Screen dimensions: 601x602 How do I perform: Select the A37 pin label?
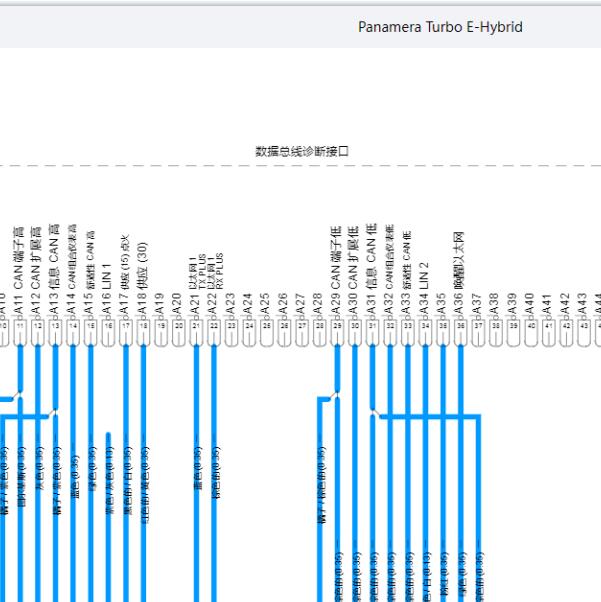point(477,304)
